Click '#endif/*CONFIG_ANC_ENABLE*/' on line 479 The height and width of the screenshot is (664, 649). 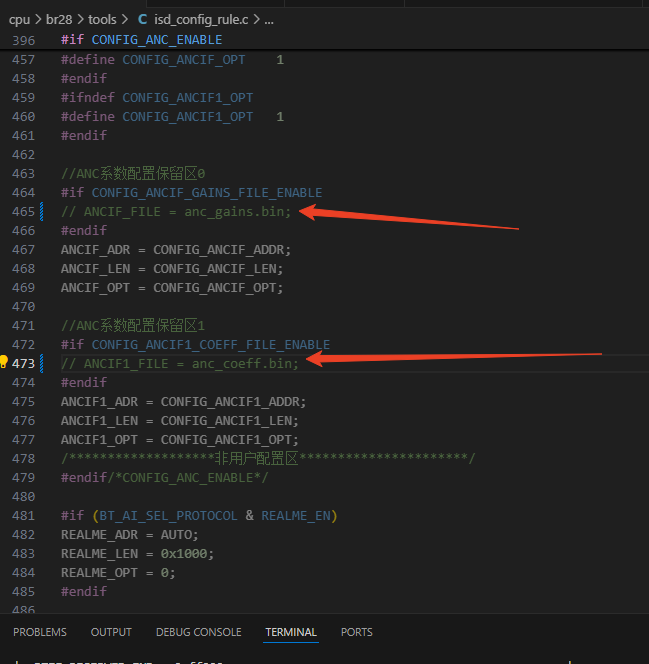tap(165, 478)
